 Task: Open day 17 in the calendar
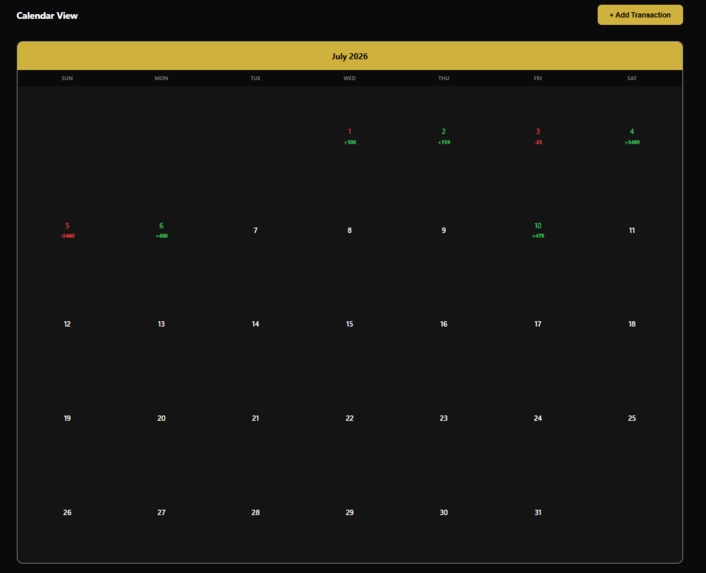(x=538, y=324)
